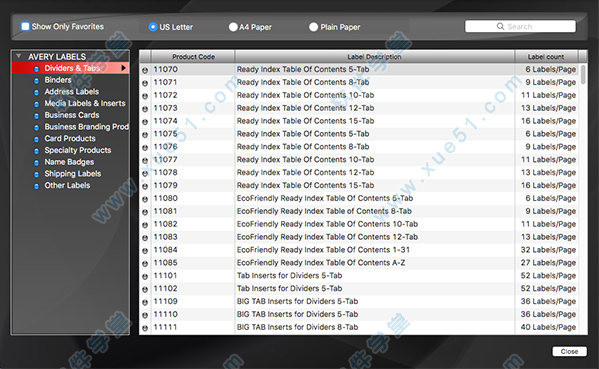Click favorite icon for product 11110
The width and height of the screenshot is (599, 369).
point(145,315)
